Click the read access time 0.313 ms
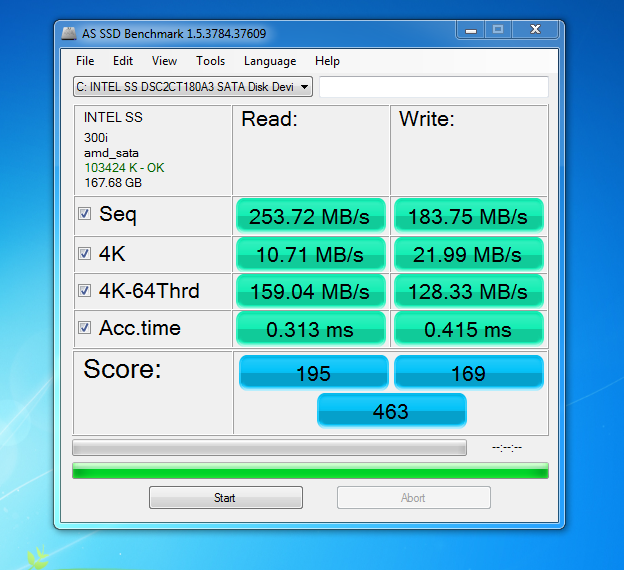 (310, 329)
